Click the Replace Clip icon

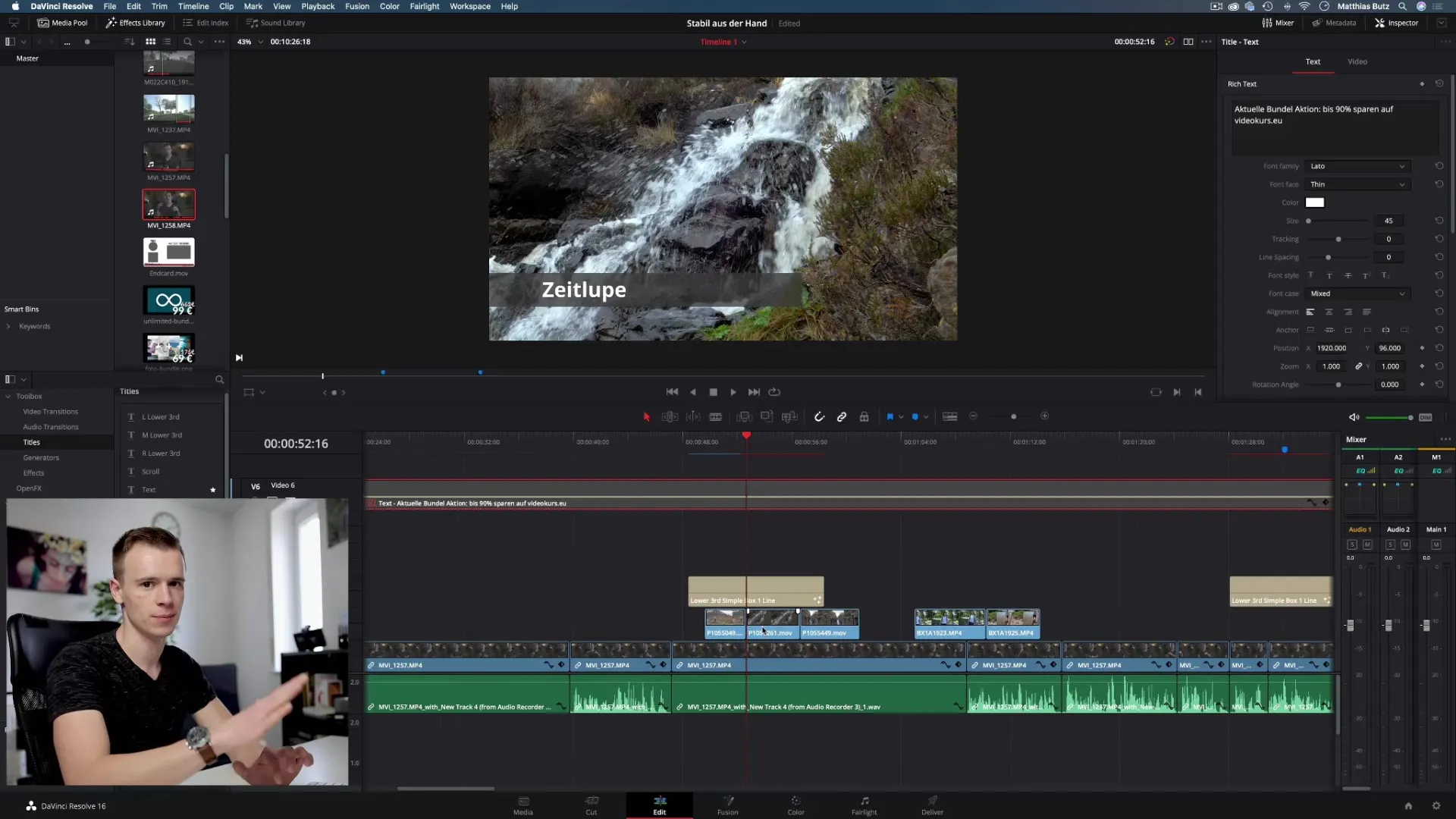[x=789, y=417]
